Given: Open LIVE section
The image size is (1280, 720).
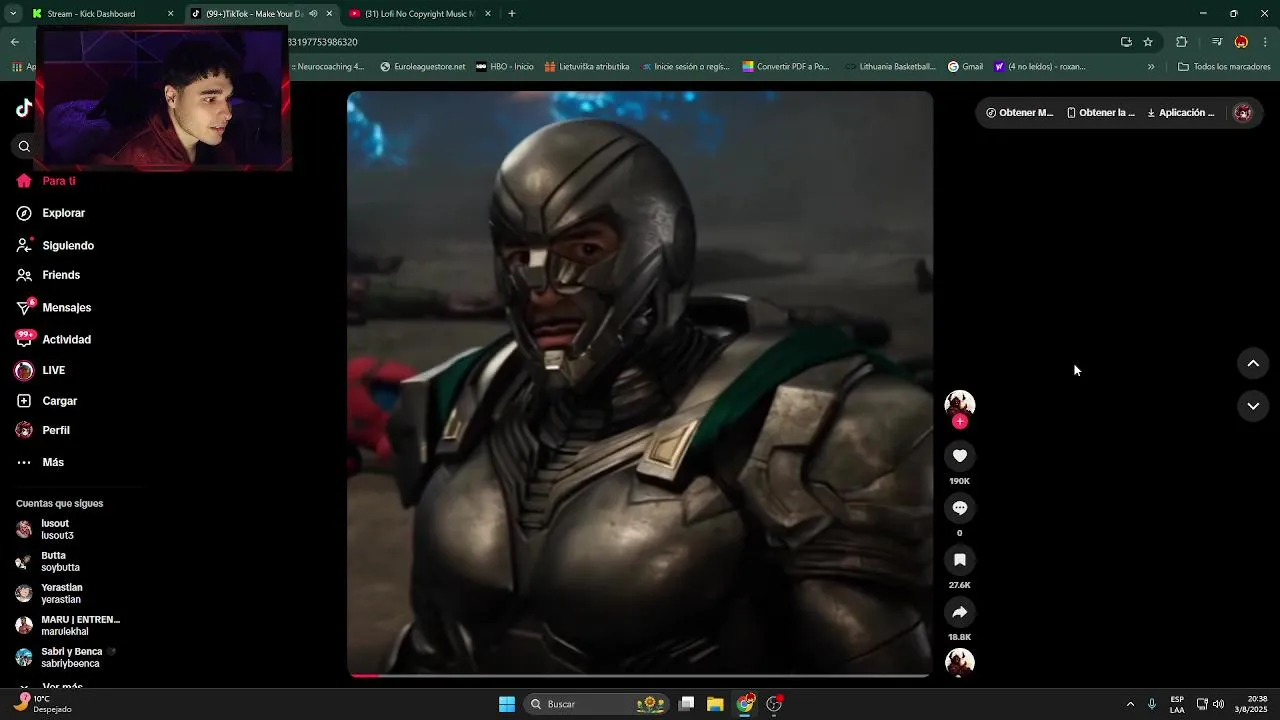Looking at the screenshot, I should coord(41,370).
